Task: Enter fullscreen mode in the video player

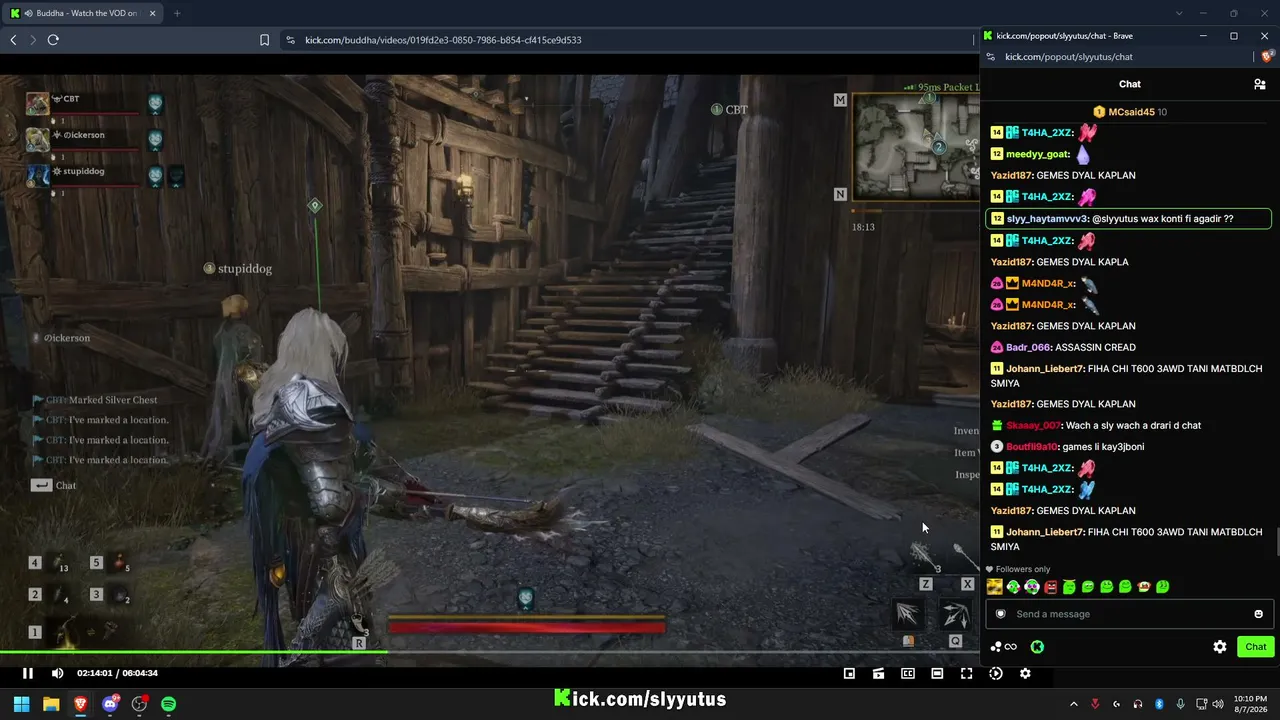Action: pos(966,674)
